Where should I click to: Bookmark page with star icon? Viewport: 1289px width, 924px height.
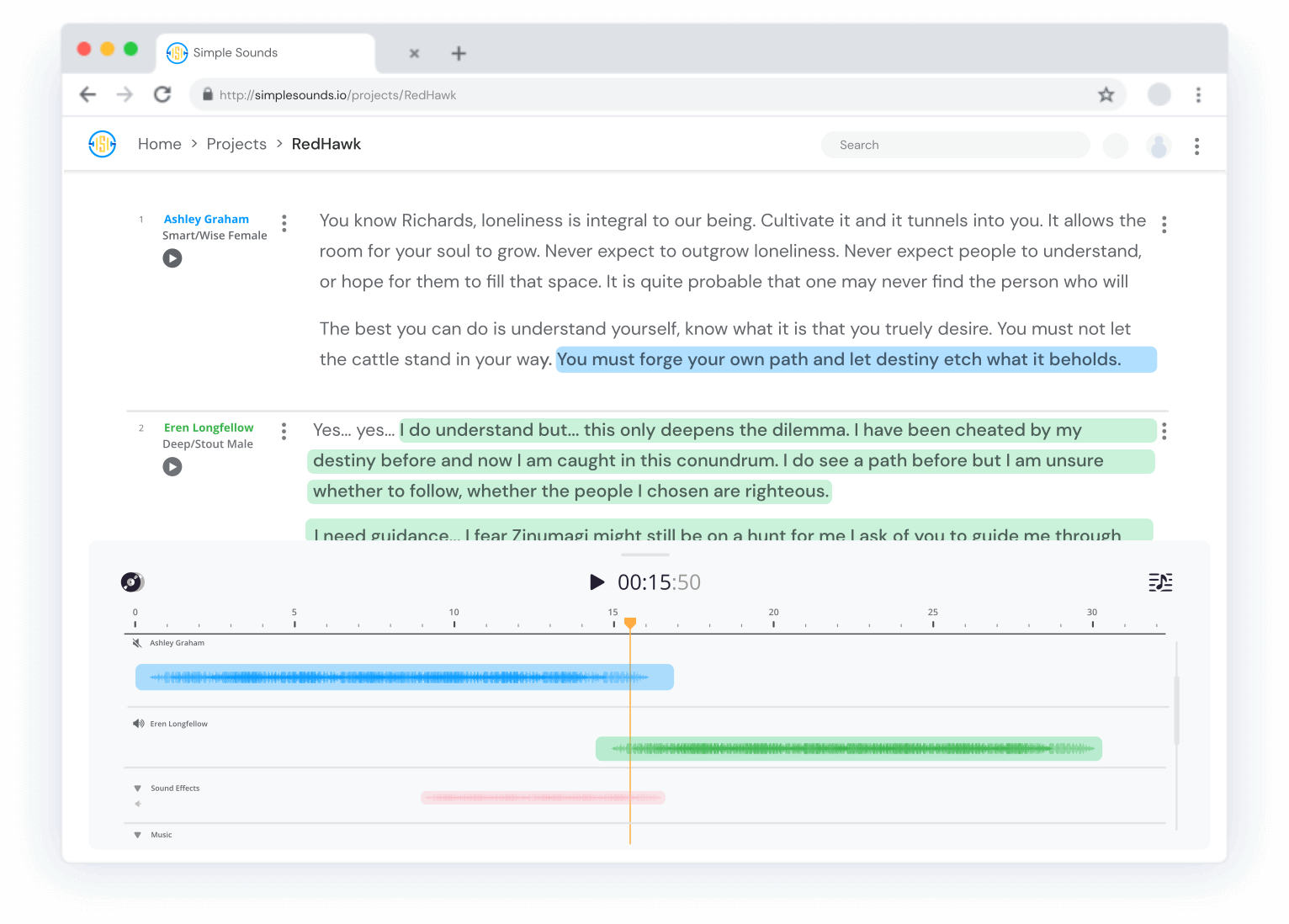coord(1106,95)
